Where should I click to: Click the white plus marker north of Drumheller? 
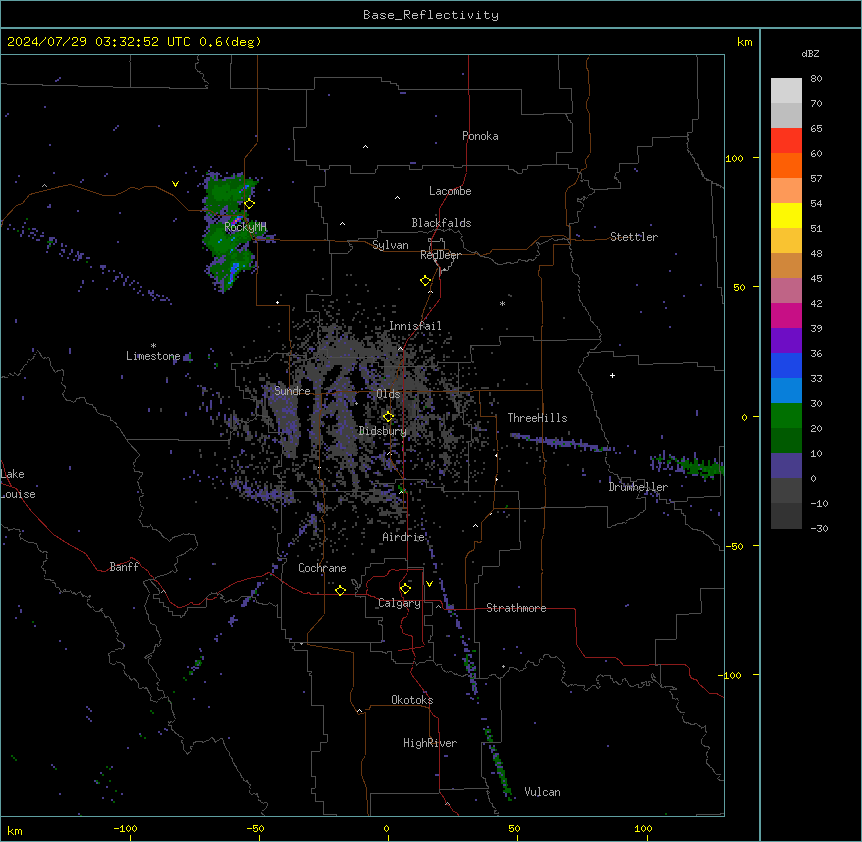[612, 375]
